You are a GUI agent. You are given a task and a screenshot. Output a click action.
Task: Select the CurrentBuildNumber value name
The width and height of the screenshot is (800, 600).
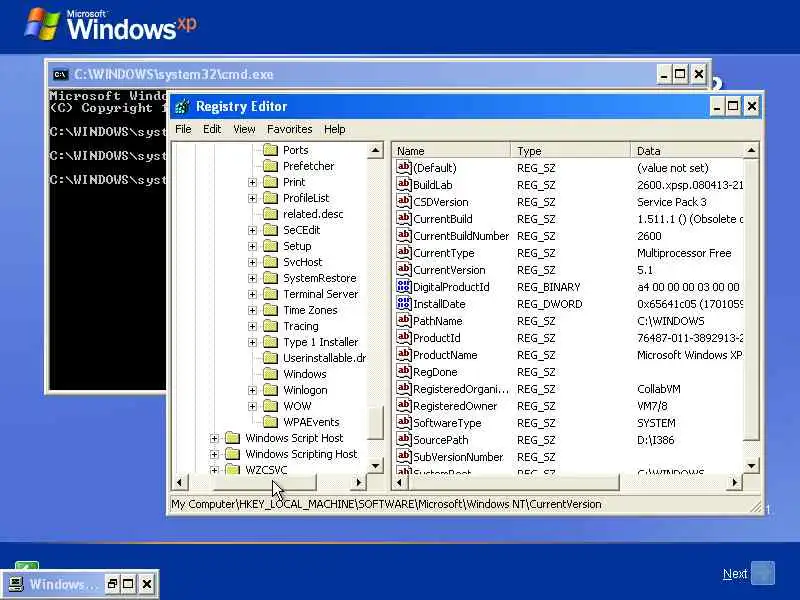(461, 236)
